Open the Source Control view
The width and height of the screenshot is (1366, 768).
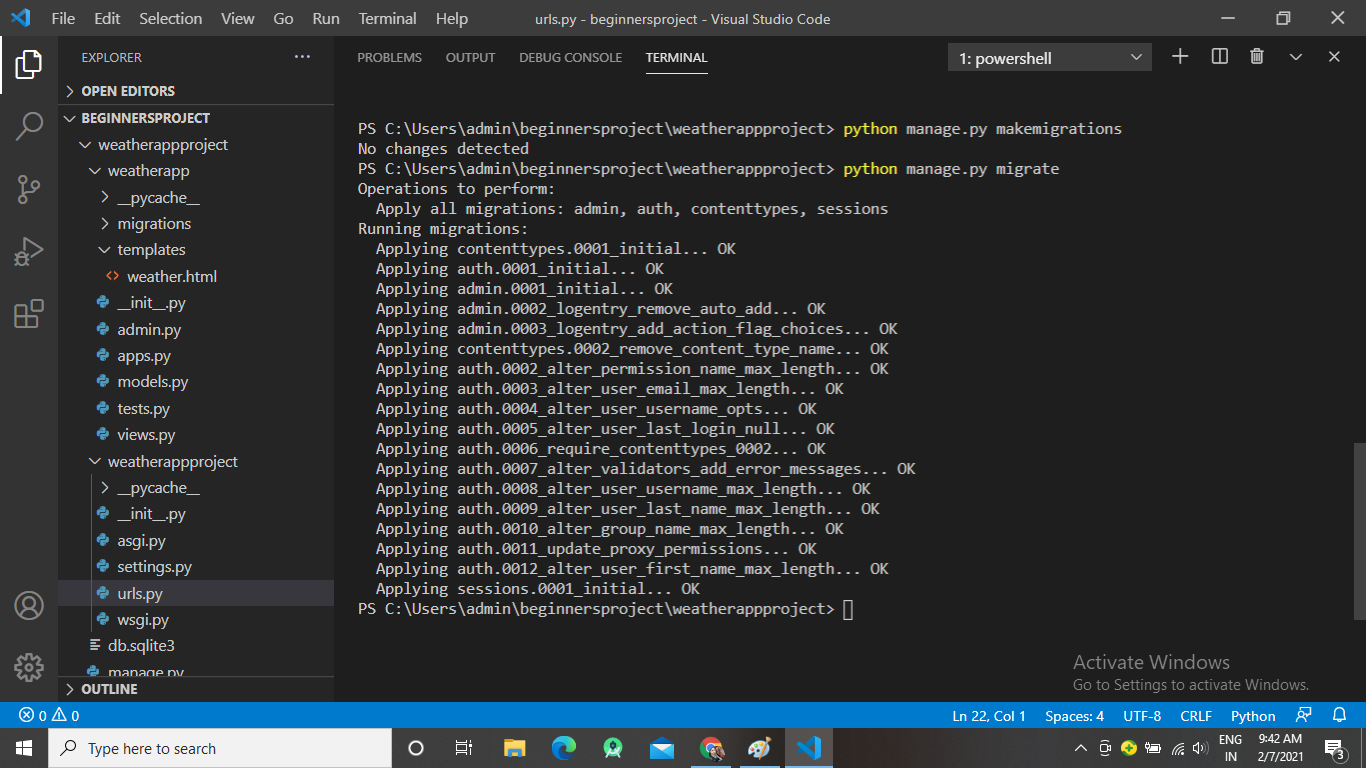coord(29,189)
